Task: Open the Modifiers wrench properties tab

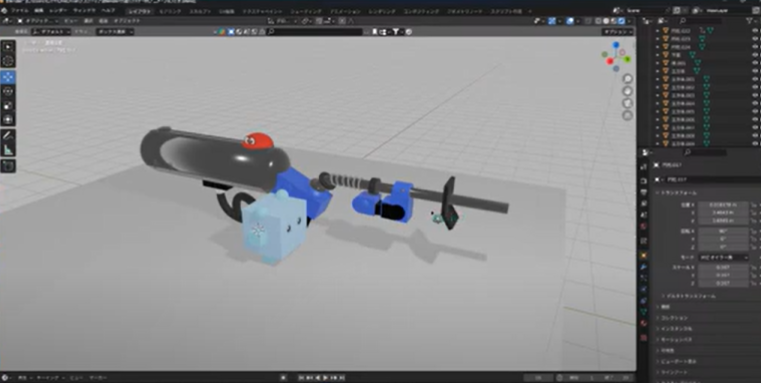Action: point(644,266)
